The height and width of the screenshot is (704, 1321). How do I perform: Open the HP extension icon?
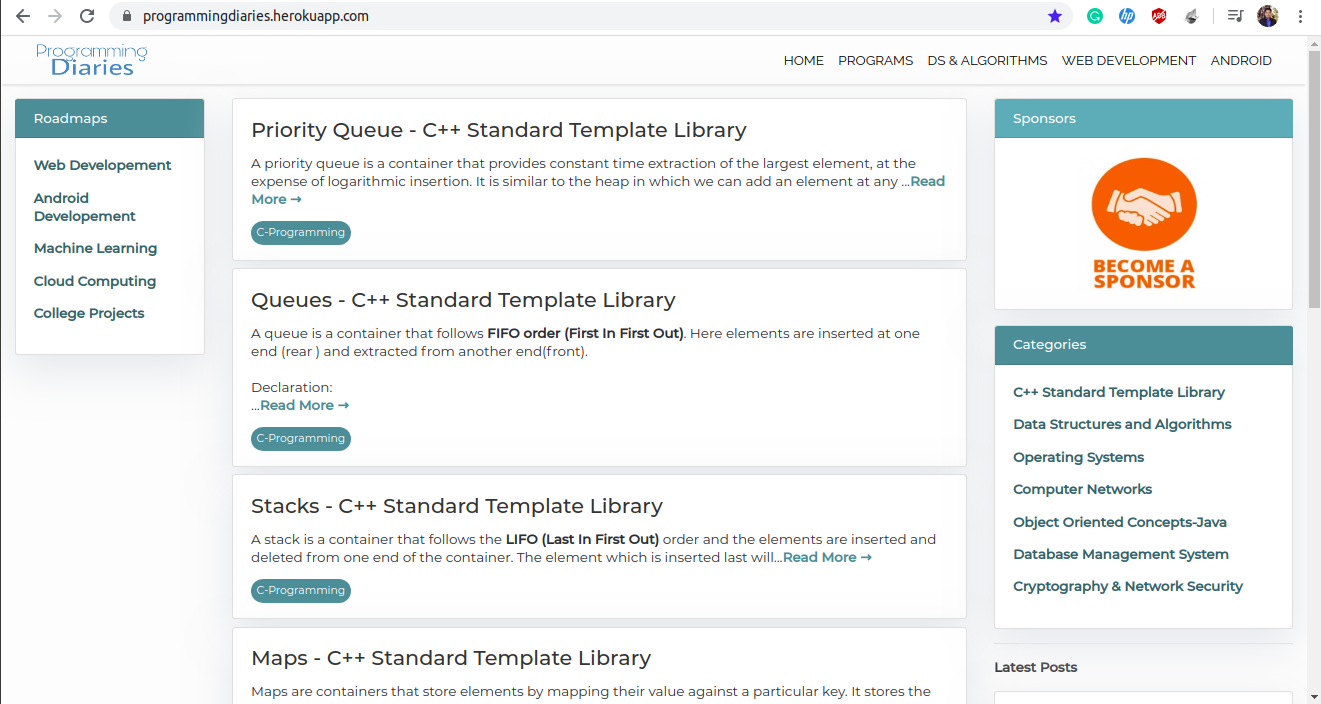1127,16
